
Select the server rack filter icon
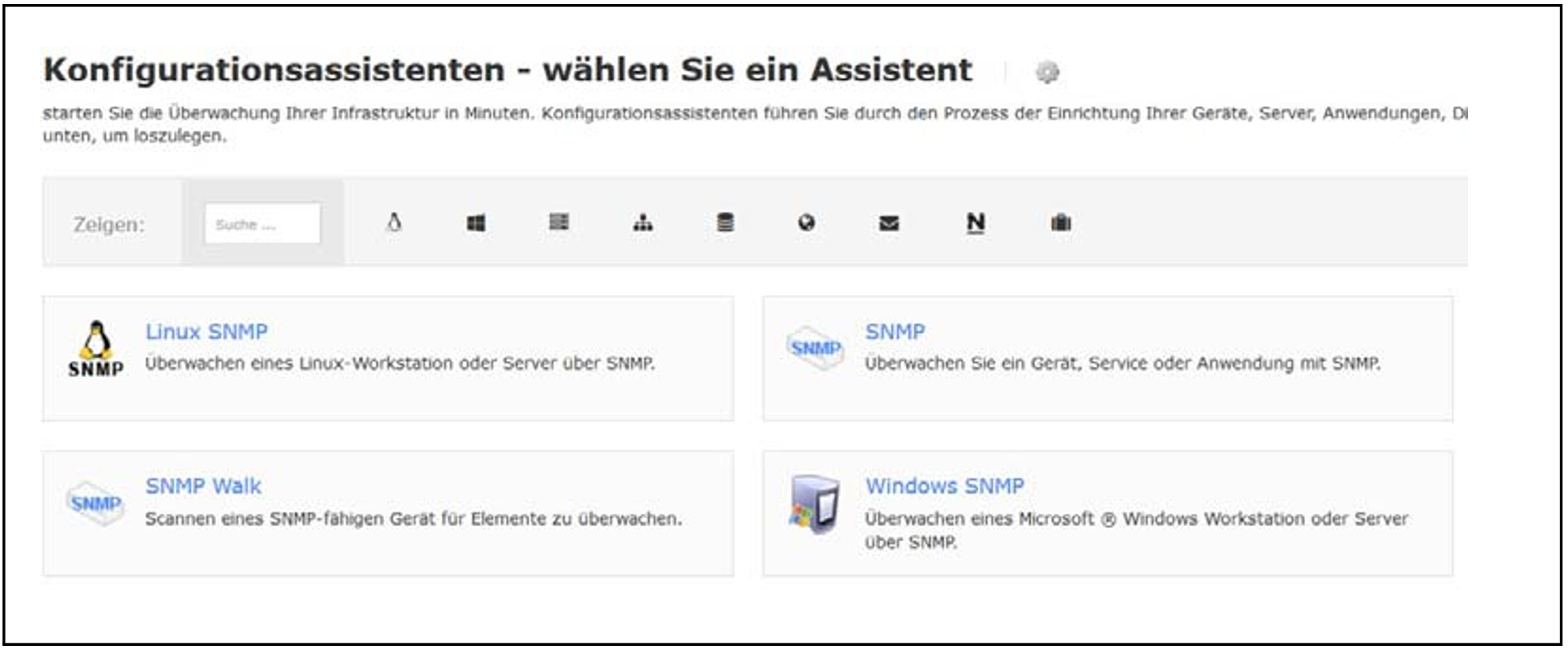point(558,223)
